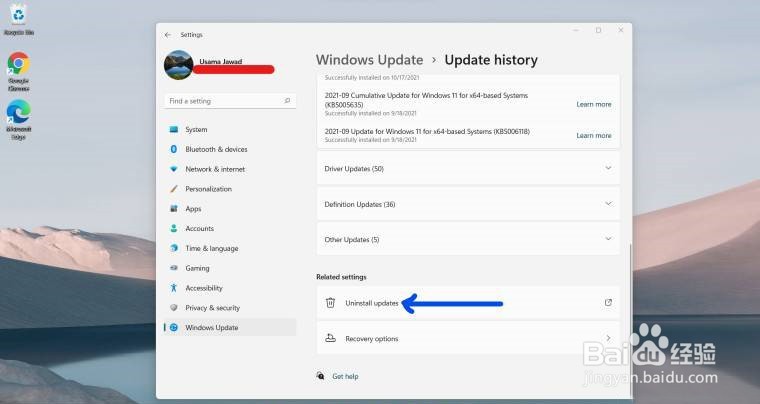
Task: Click the Get help link
Action: click(x=345, y=376)
